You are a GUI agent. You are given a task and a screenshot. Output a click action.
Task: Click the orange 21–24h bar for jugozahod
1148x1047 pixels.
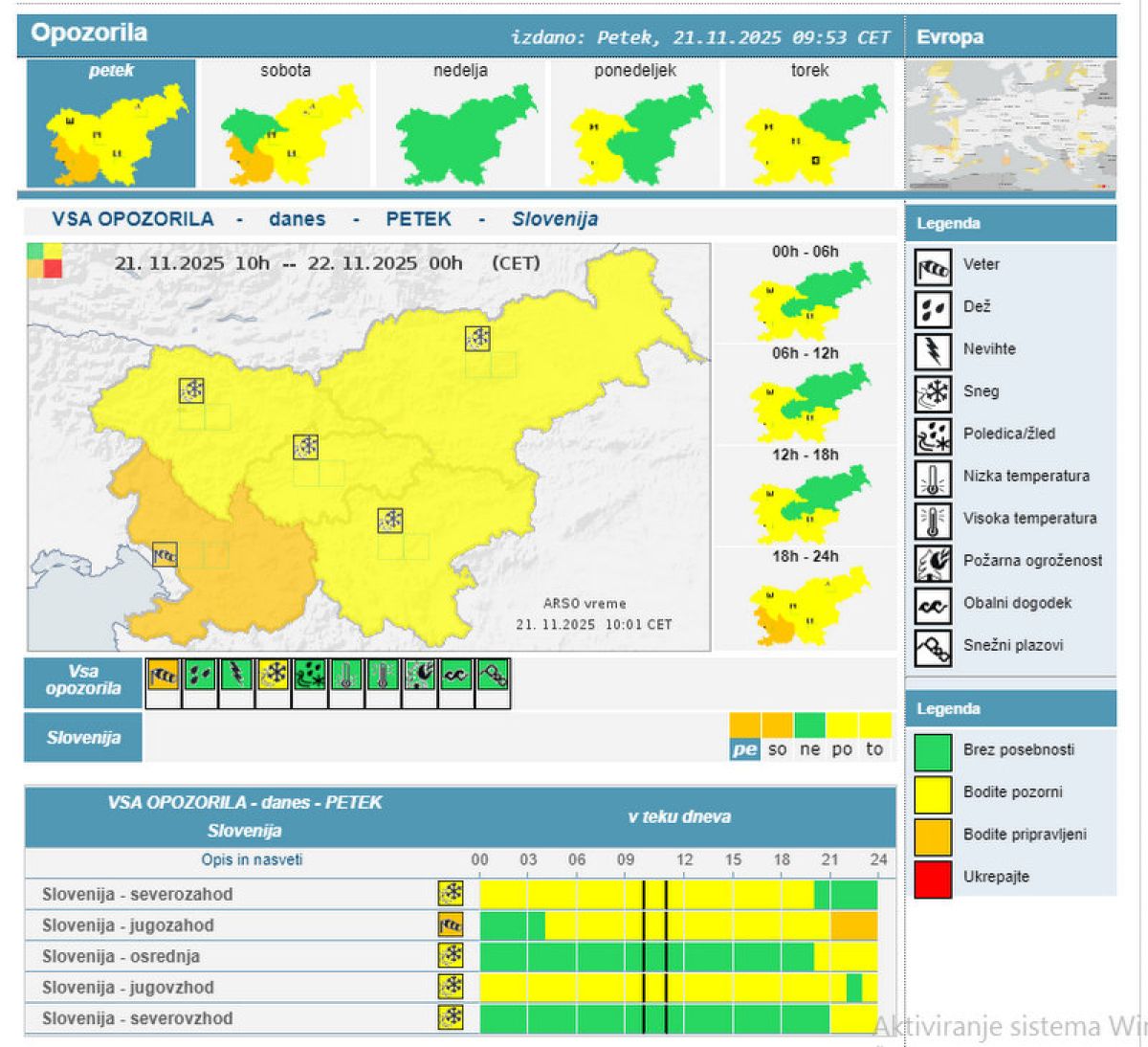[853, 925]
